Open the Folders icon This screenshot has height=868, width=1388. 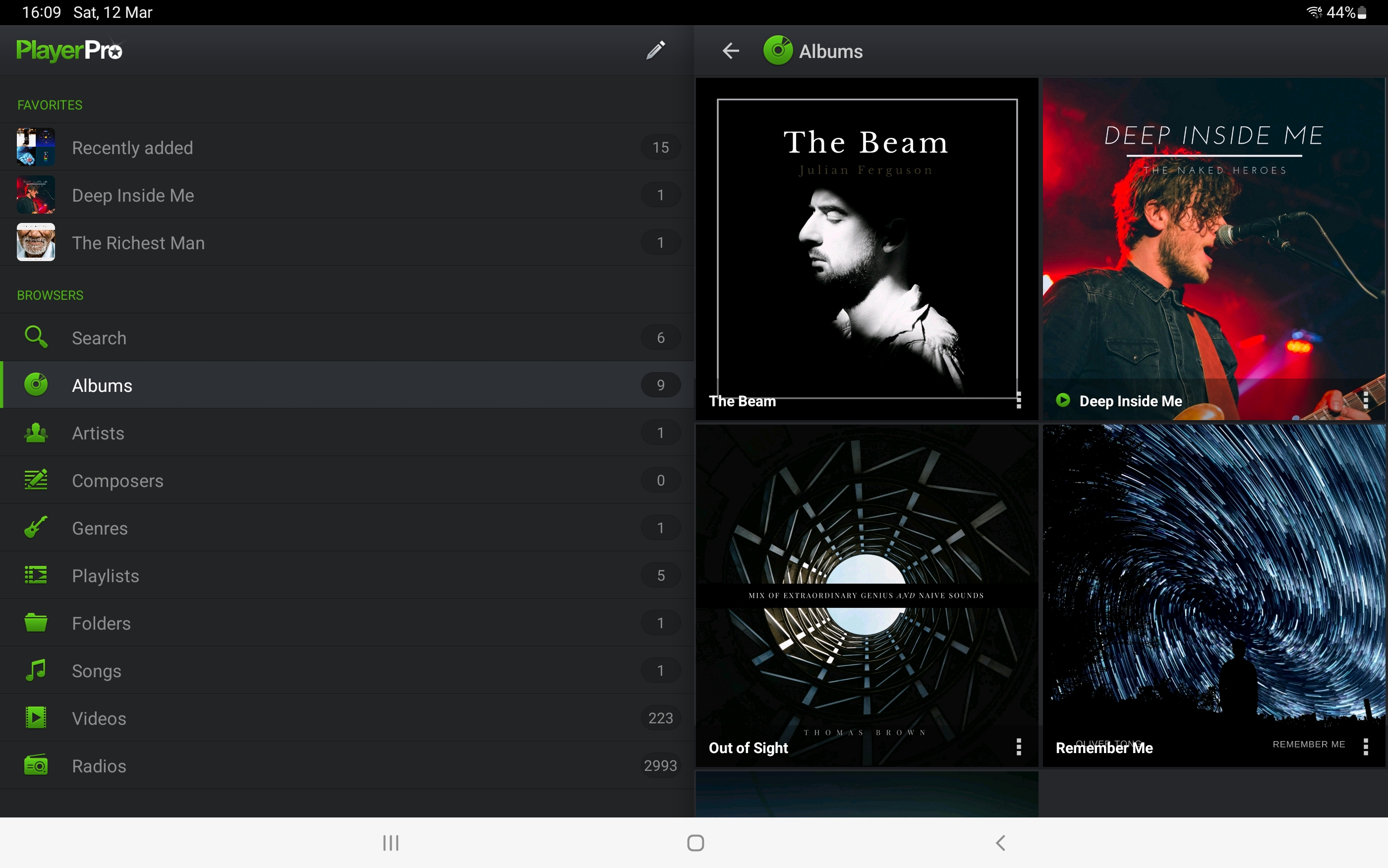click(x=36, y=622)
